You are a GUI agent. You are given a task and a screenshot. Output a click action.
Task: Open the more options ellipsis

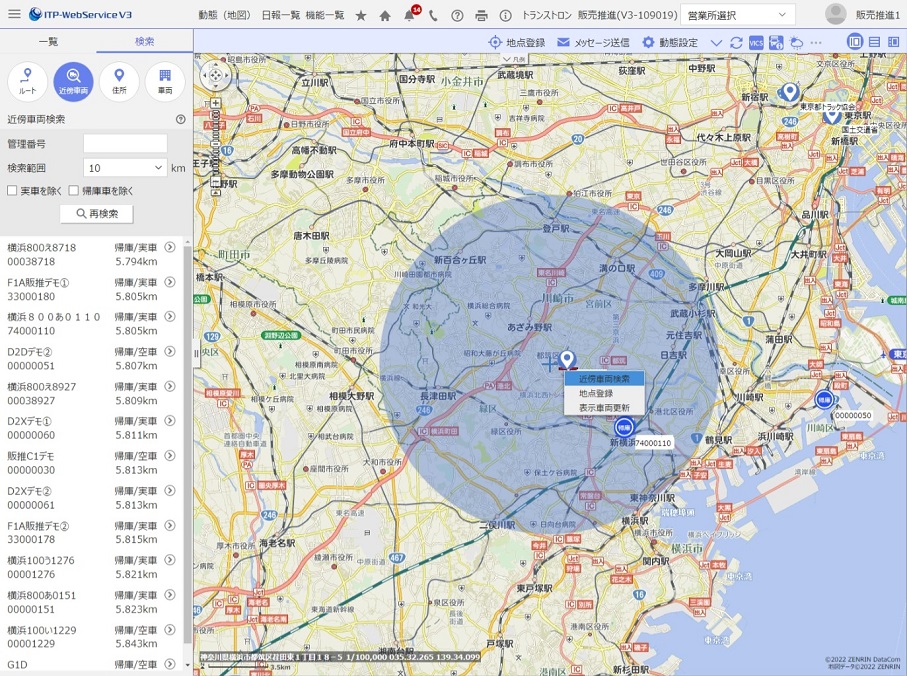coord(816,43)
